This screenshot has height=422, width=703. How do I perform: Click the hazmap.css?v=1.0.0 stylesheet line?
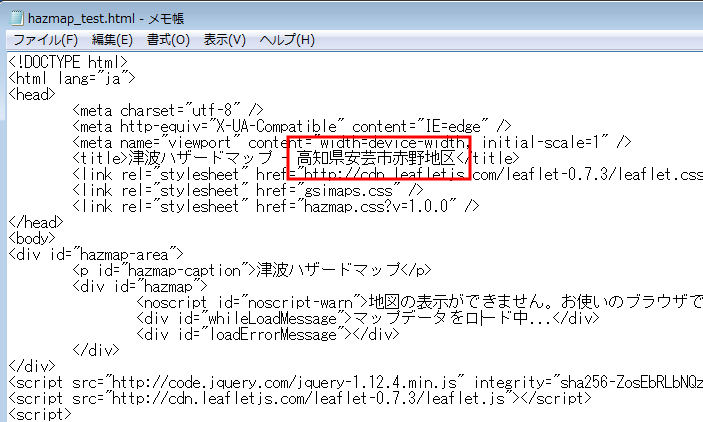click(x=276, y=207)
